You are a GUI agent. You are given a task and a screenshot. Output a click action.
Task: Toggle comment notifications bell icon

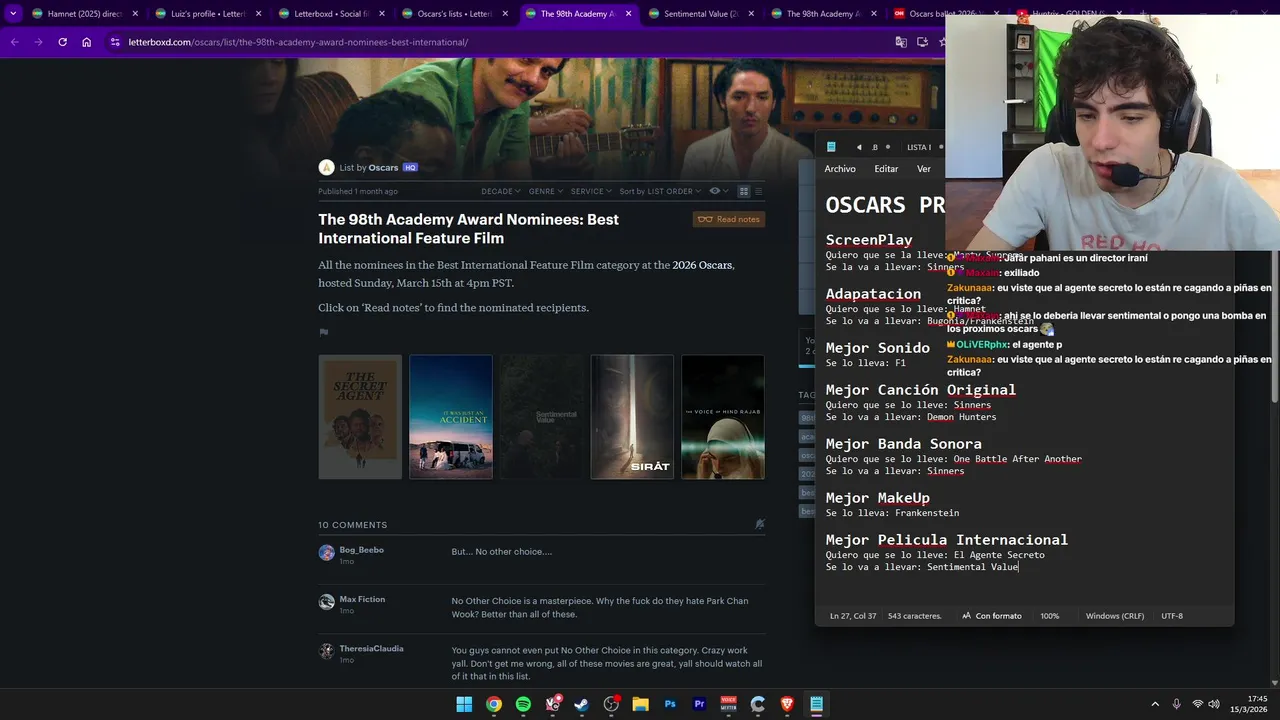coord(759,524)
